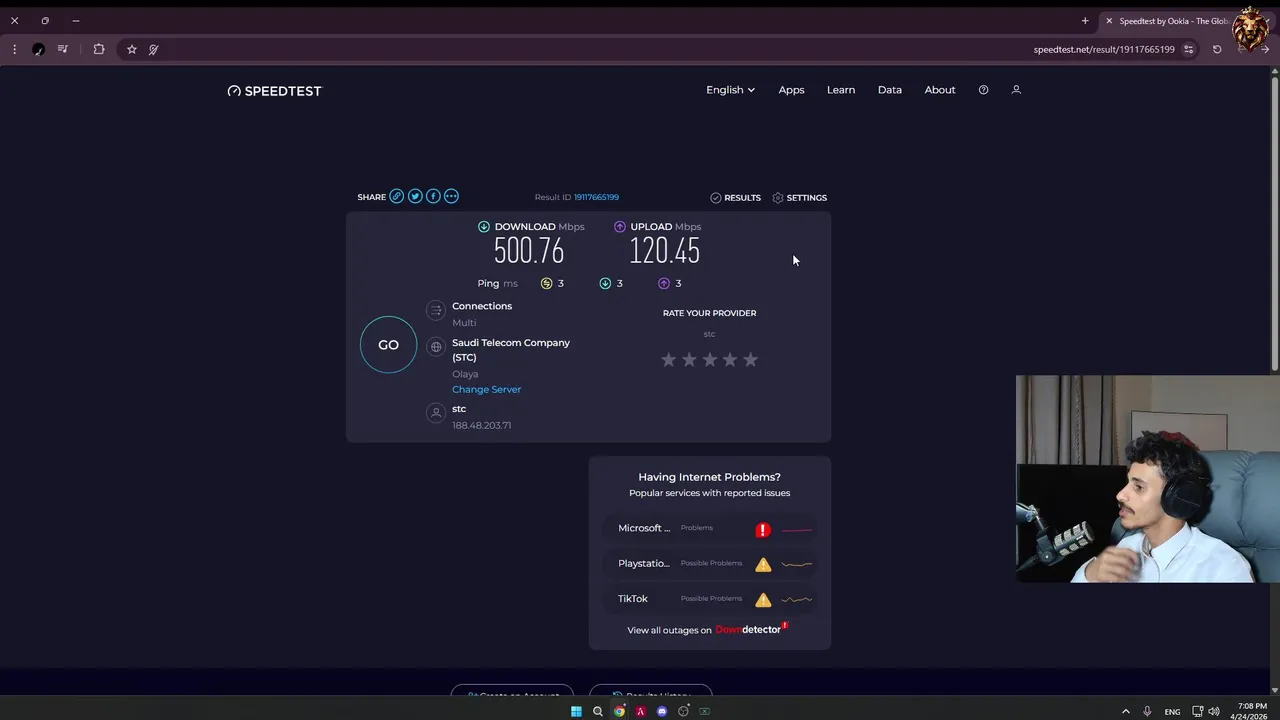Open the Apps menu item
Image resolution: width=1280 pixels, height=720 pixels.
click(791, 90)
